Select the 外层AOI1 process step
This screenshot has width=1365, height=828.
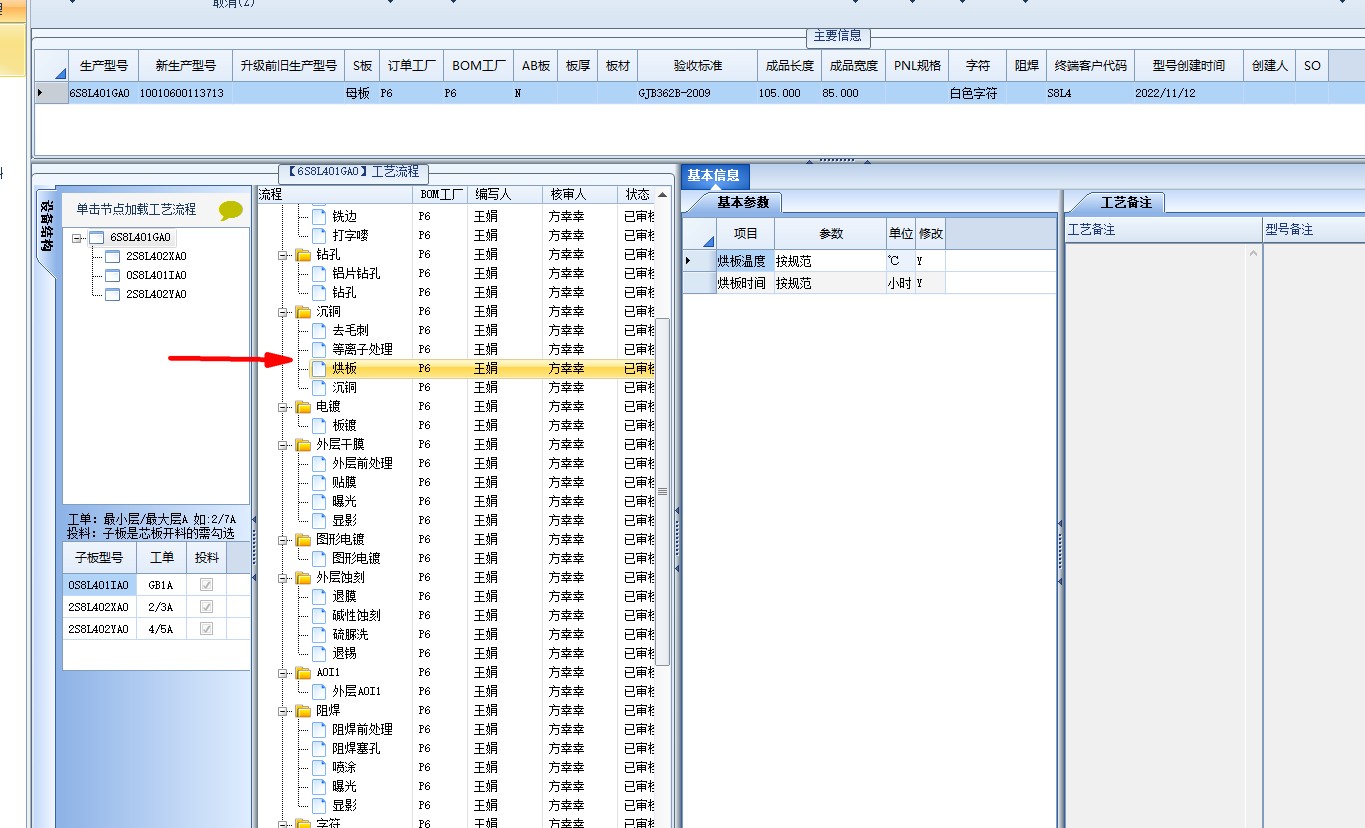coord(356,691)
